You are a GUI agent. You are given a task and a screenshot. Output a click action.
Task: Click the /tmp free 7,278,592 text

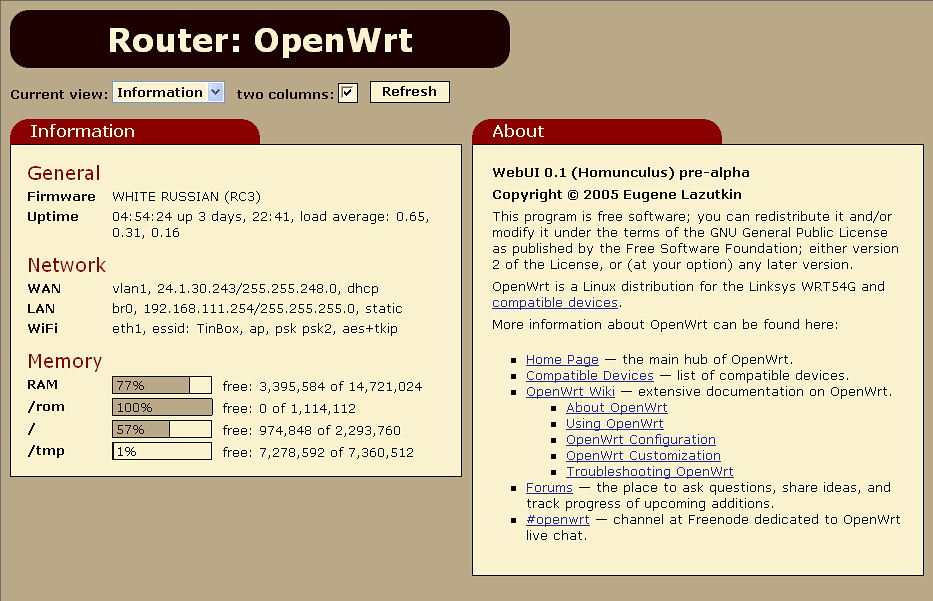(x=318, y=453)
